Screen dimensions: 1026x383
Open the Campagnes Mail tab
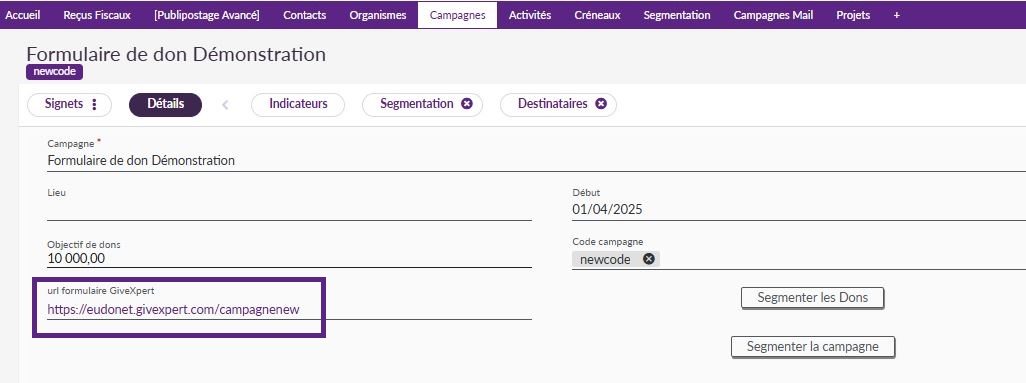[773, 15]
